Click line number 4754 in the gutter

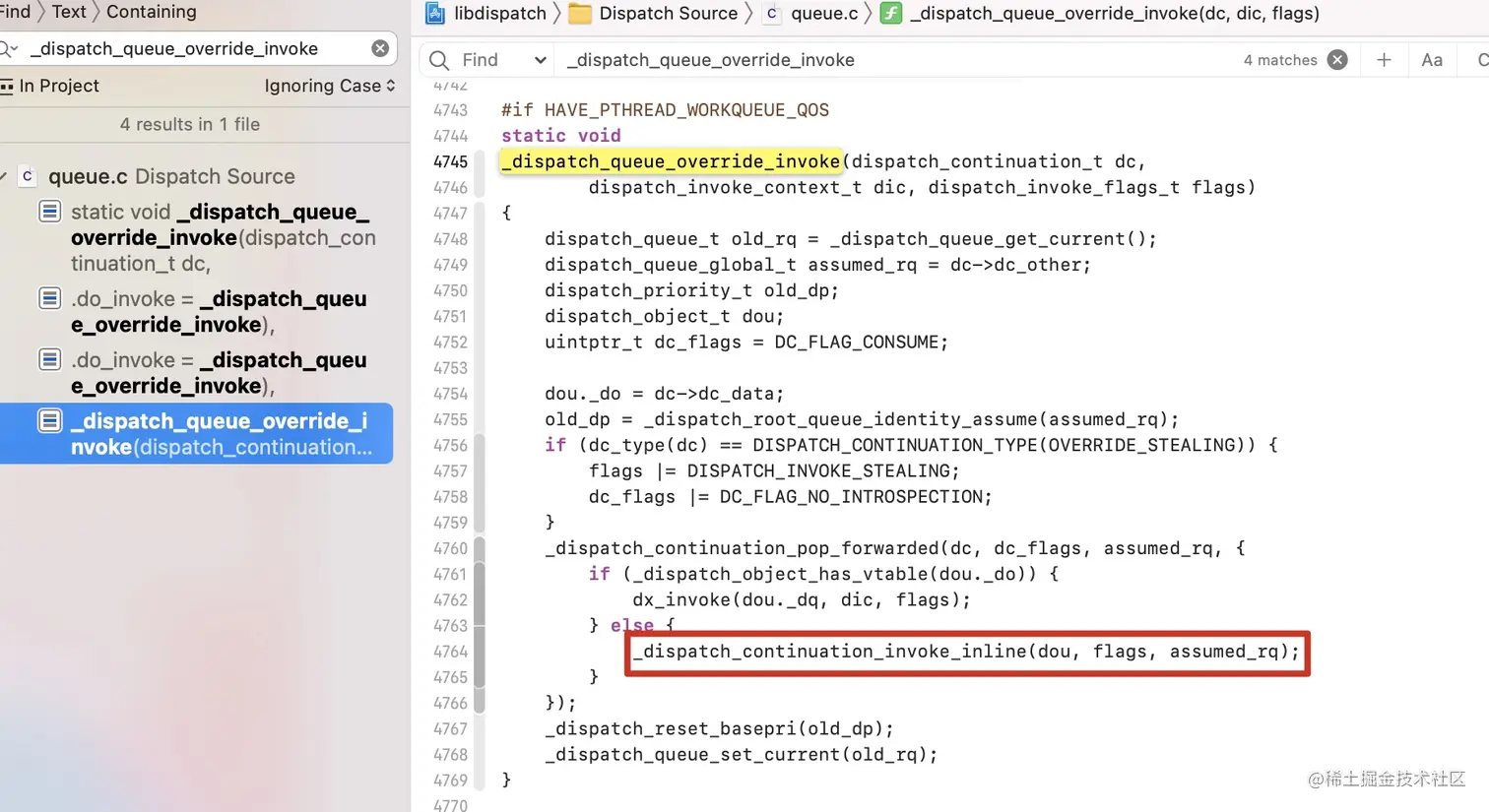pyautogui.click(x=450, y=394)
